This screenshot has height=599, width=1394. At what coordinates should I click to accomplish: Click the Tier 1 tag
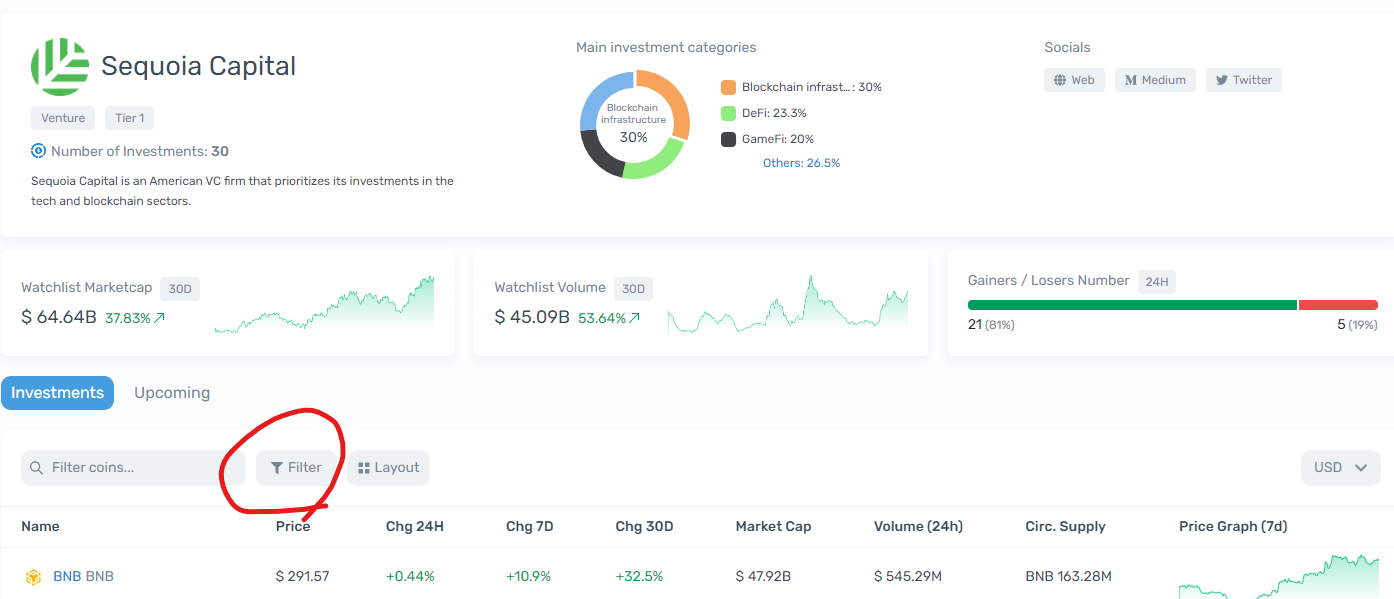click(x=129, y=118)
